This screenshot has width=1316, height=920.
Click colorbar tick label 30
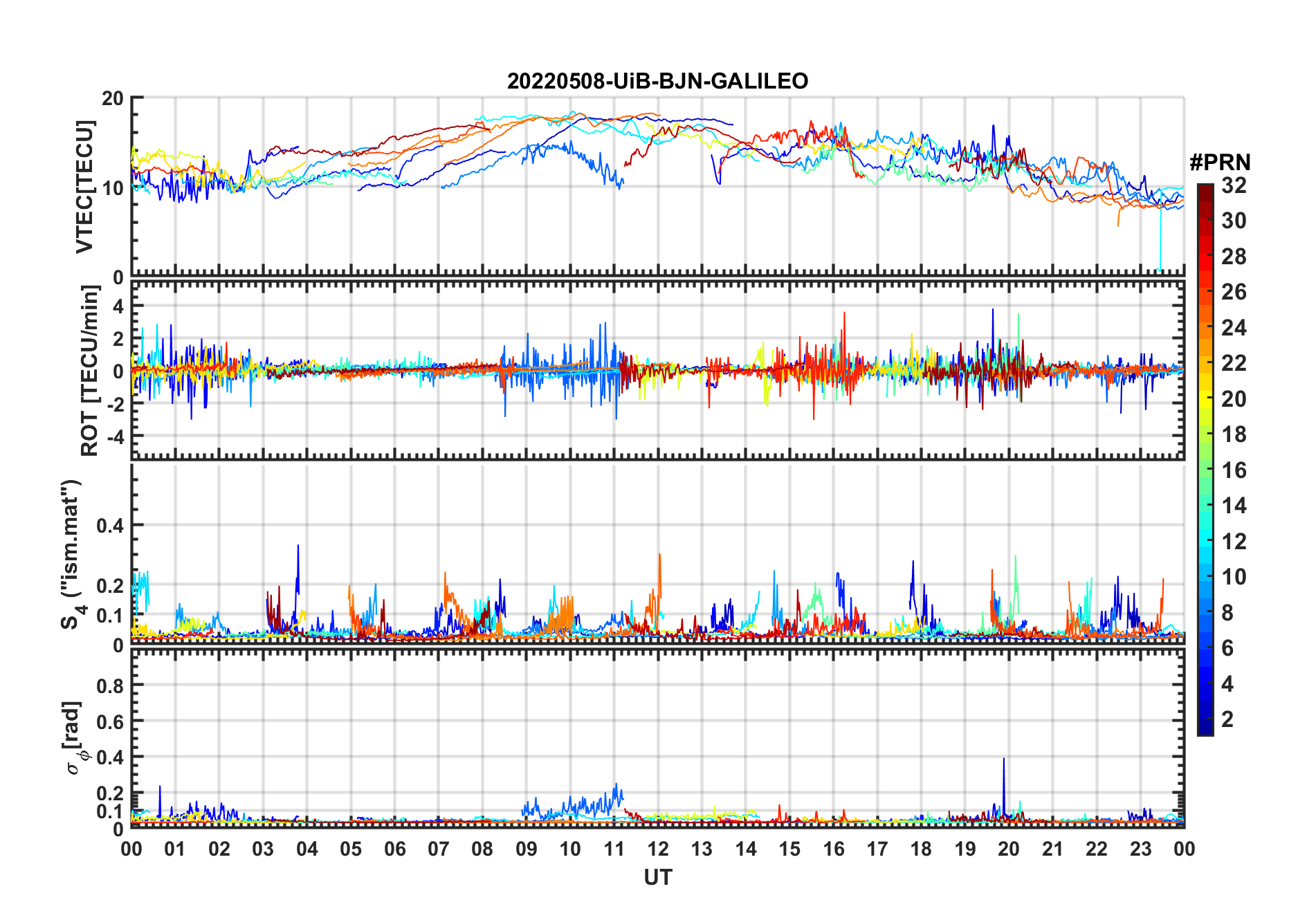click(1234, 221)
